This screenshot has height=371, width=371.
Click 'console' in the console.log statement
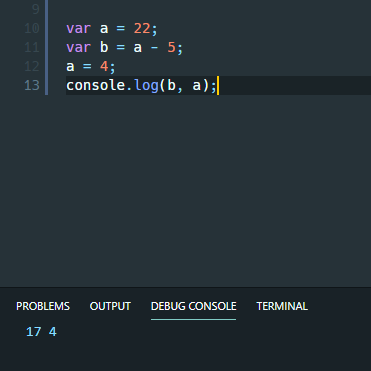(x=96, y=85)
